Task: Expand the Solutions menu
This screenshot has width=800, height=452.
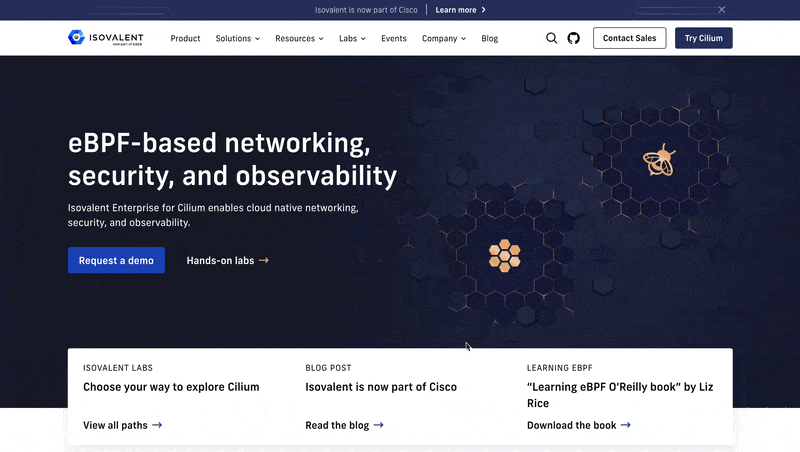Action: tap(237, 38)
